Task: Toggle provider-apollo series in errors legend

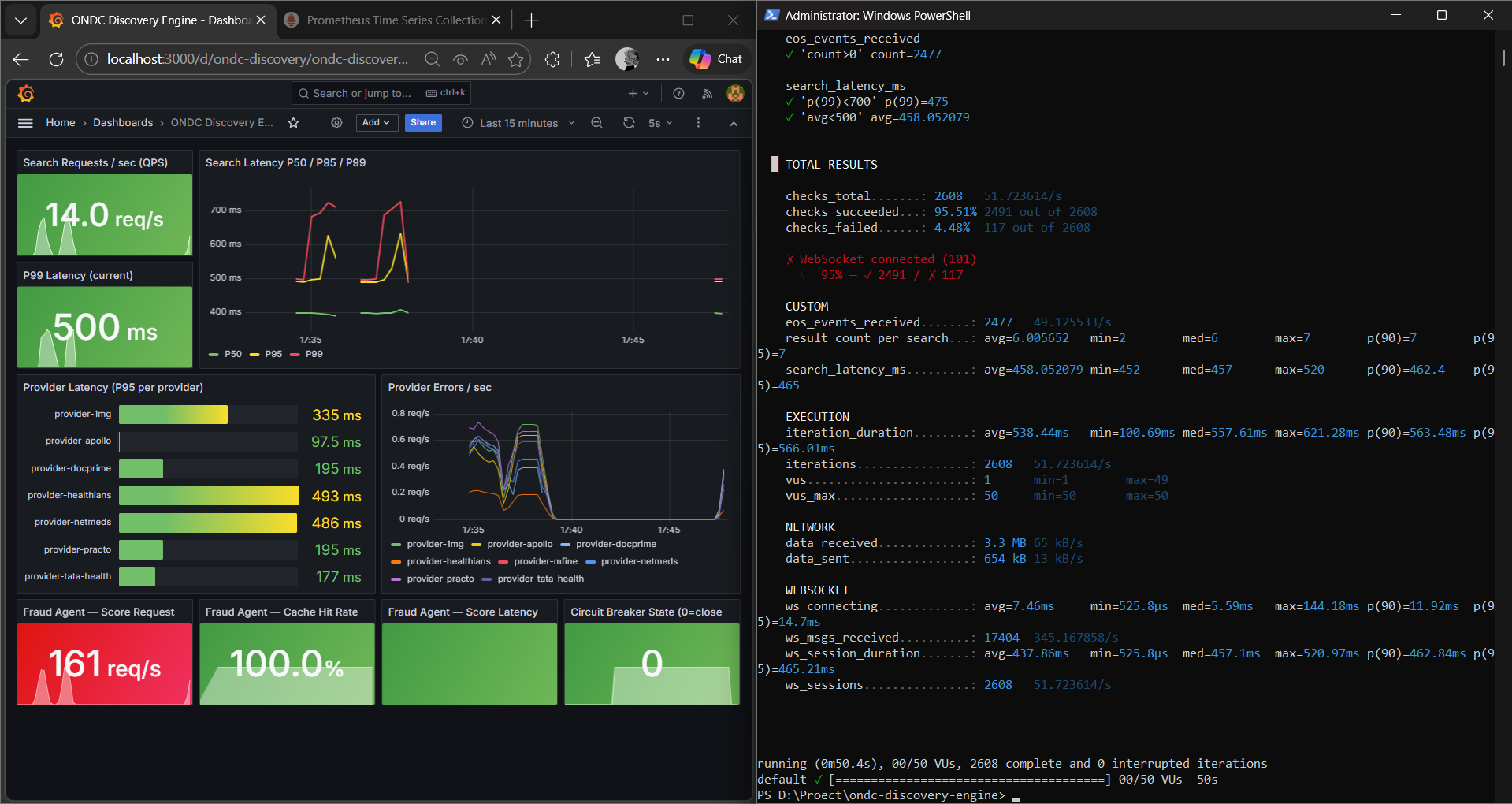Action: point(519,544)
